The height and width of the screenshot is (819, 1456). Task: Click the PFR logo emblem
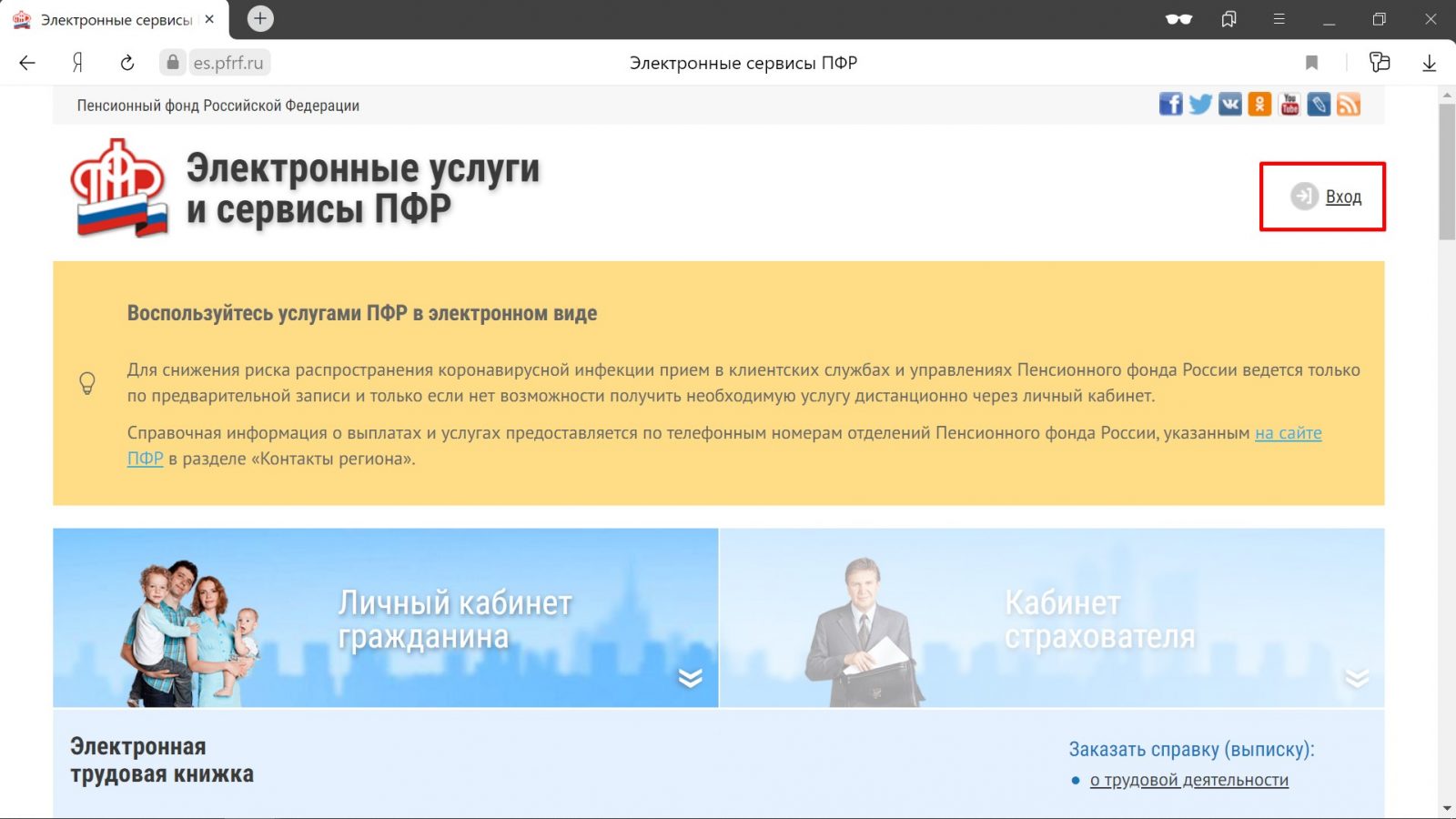point(119,188)
